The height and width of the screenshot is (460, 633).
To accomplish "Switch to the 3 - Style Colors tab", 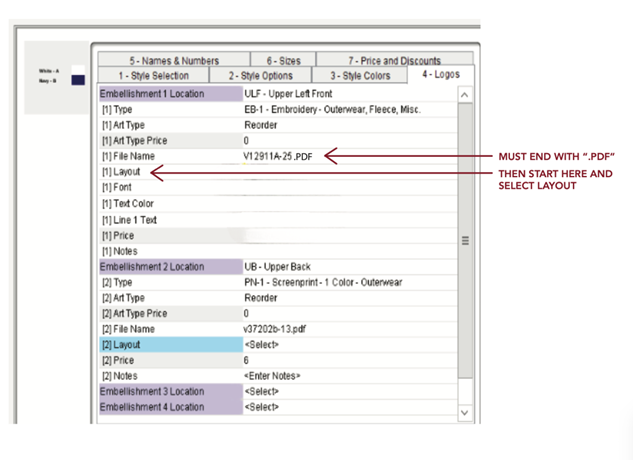I will pos(360,76).
